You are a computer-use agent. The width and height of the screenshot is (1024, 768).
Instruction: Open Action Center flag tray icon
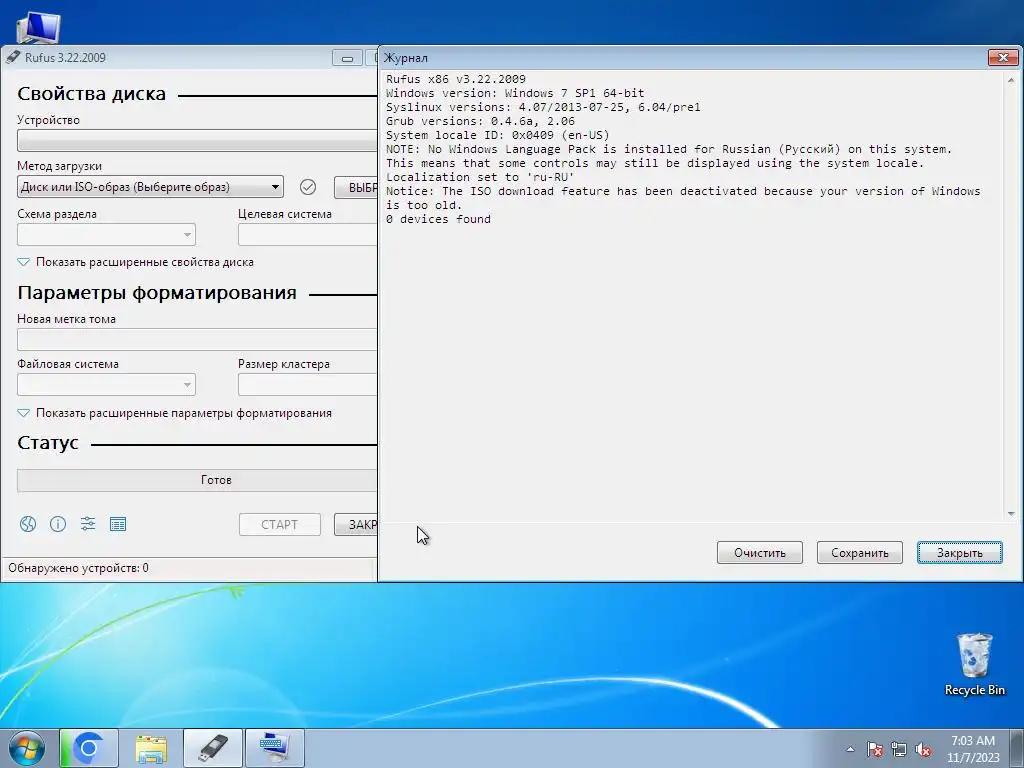click(874, 749)
